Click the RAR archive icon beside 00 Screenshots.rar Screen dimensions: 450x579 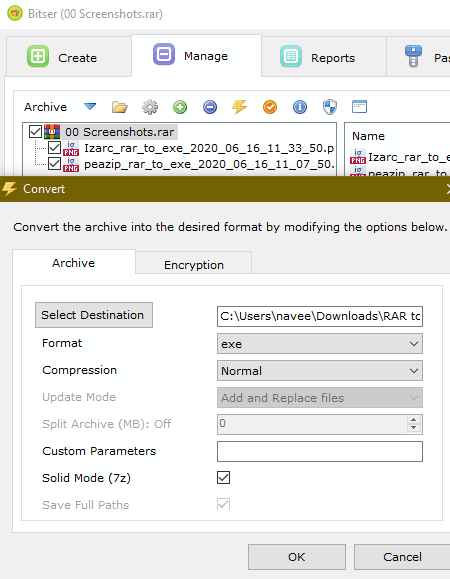(x=52, y=132)
